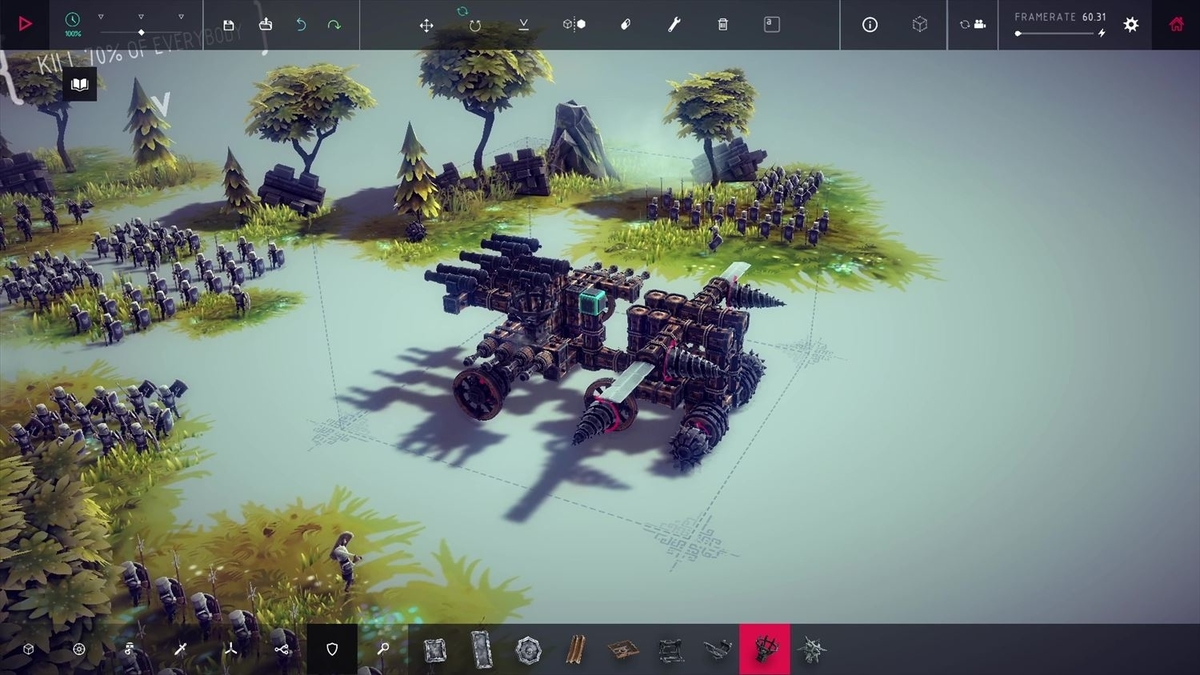Image resolution: width=1200 pixels, height=675 pixels.
Task: Pick the spike ball block
Action: click(812, 651)
